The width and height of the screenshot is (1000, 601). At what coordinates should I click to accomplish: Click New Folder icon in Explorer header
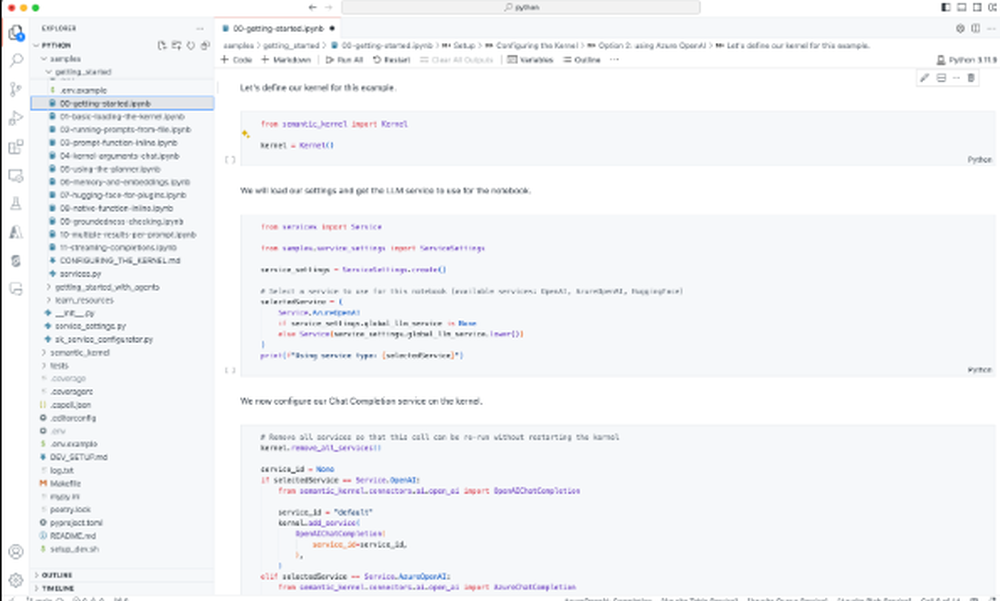176,45
